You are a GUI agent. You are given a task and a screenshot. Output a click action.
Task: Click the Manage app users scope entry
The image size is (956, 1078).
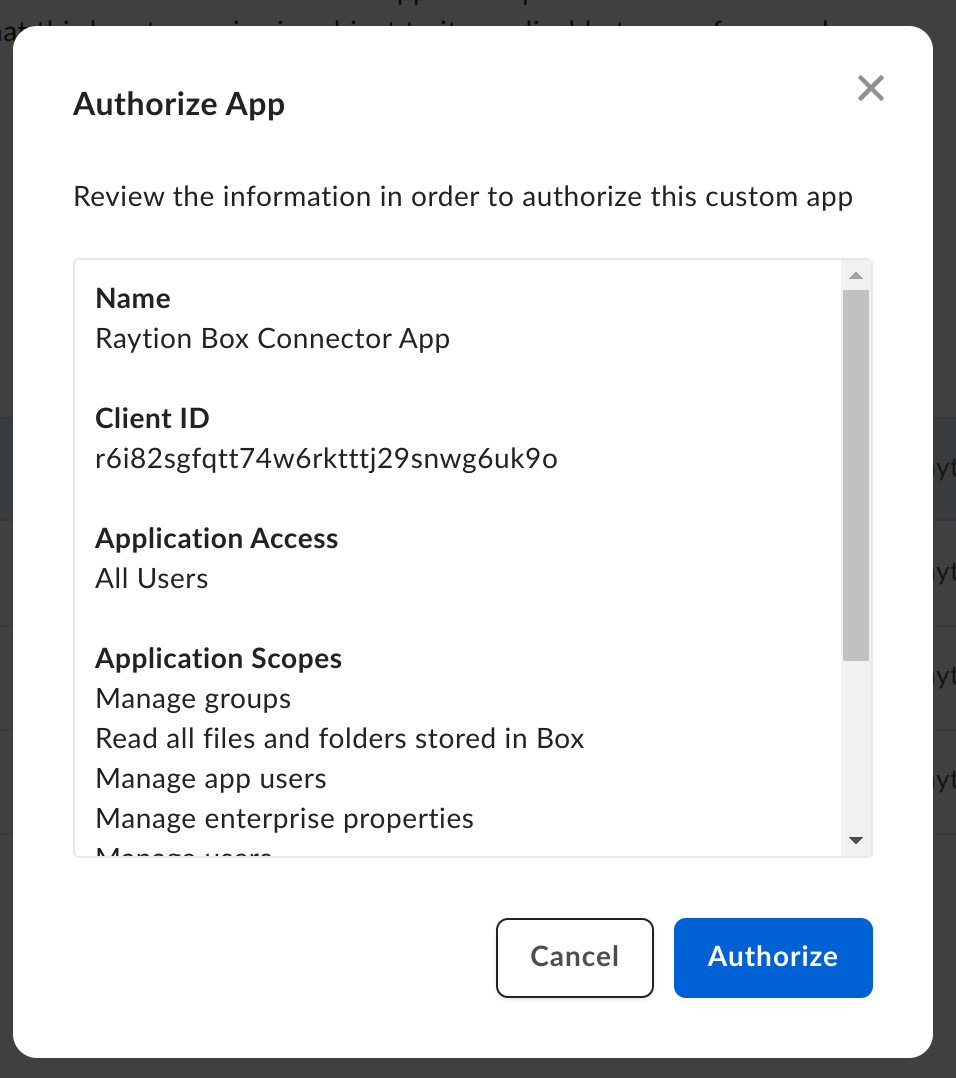coord(210,778)
